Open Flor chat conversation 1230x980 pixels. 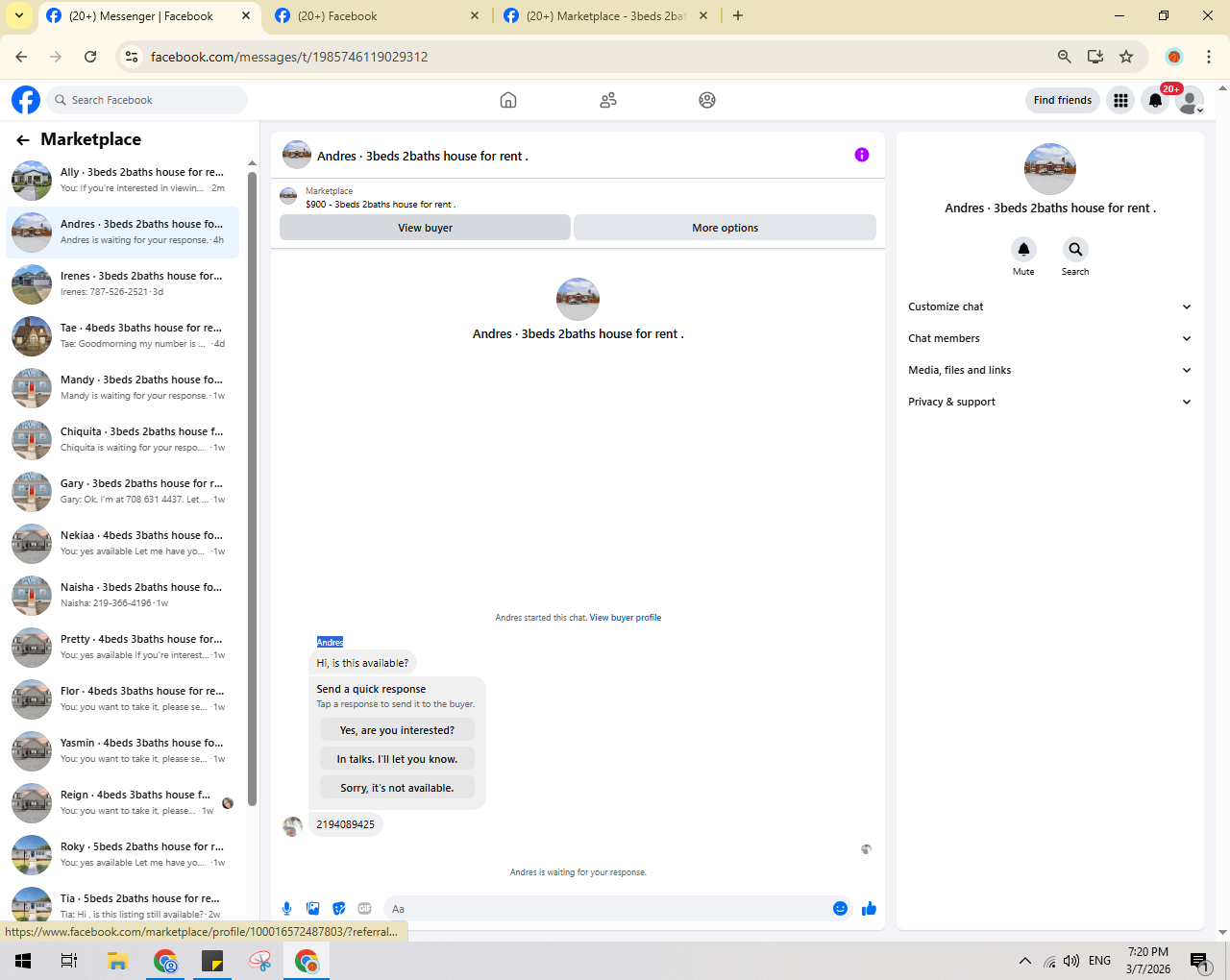pos(123,699)
